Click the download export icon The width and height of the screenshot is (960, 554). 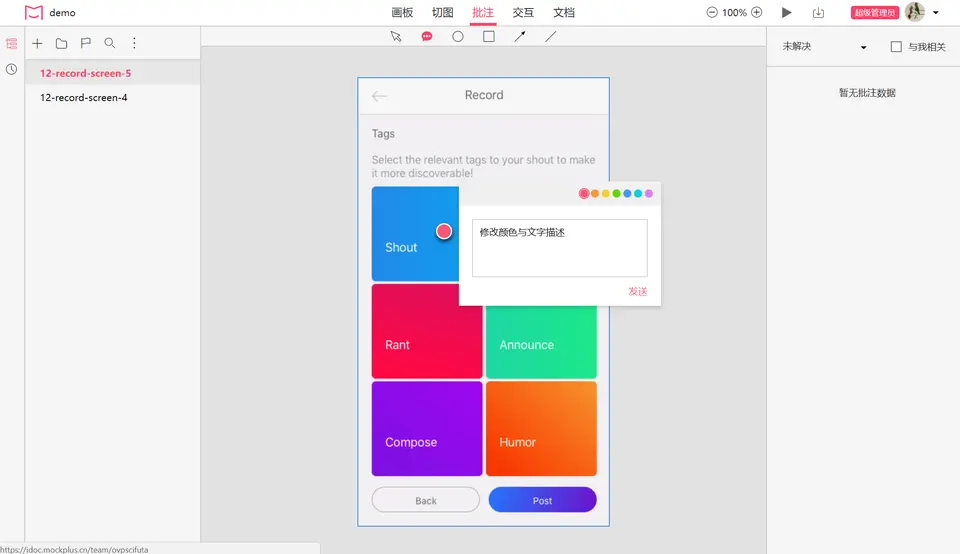(x=819, y=12)
